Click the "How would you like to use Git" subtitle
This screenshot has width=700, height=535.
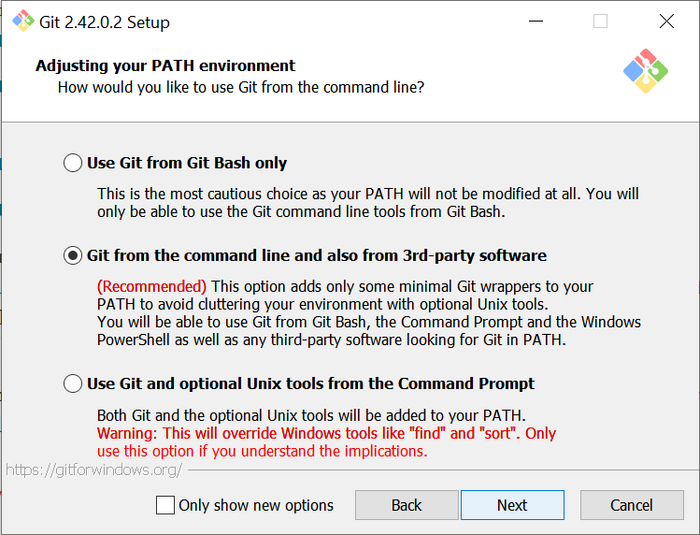click(240, 88)
